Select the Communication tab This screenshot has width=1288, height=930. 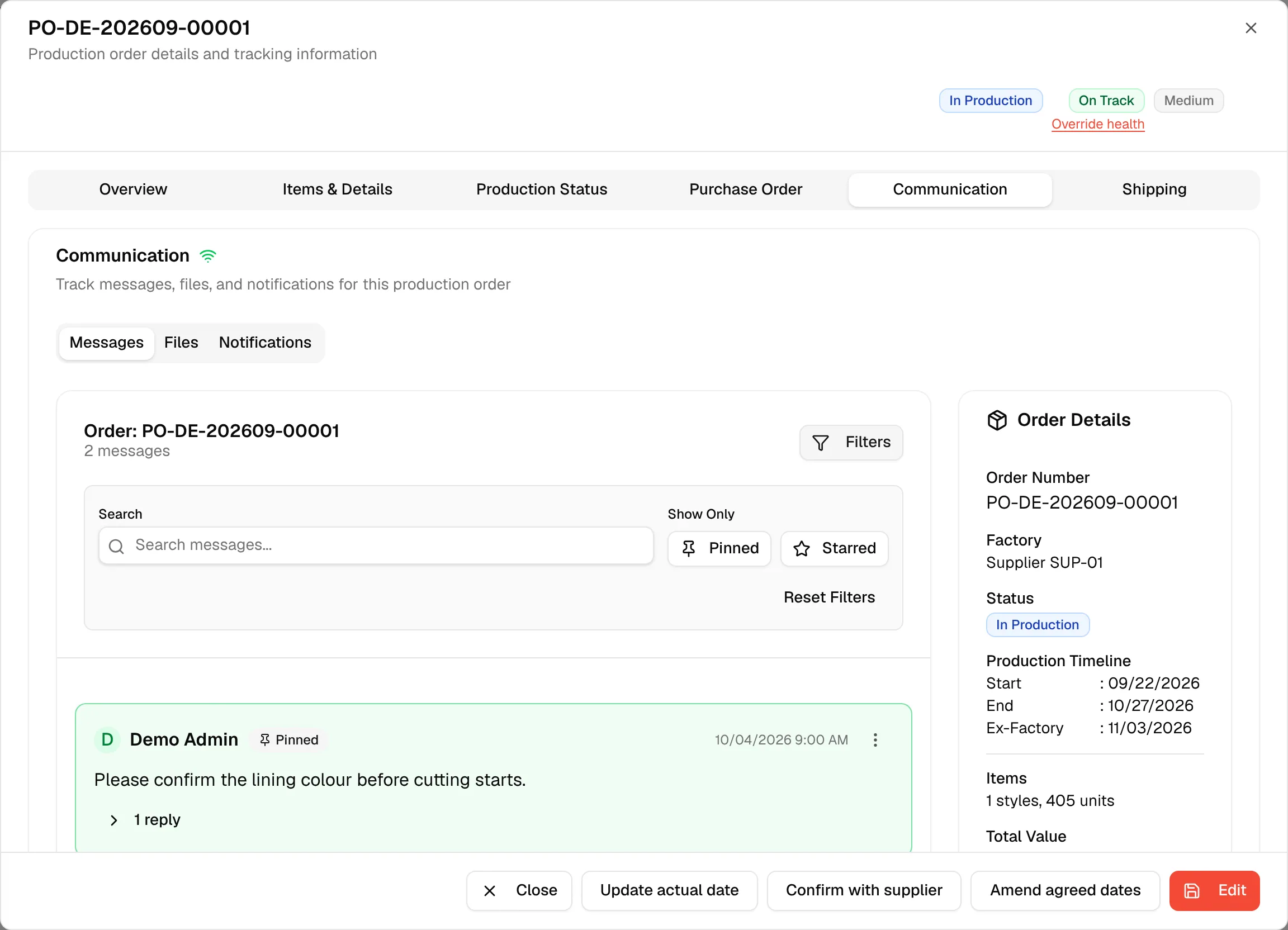click(x=950, y=189)
